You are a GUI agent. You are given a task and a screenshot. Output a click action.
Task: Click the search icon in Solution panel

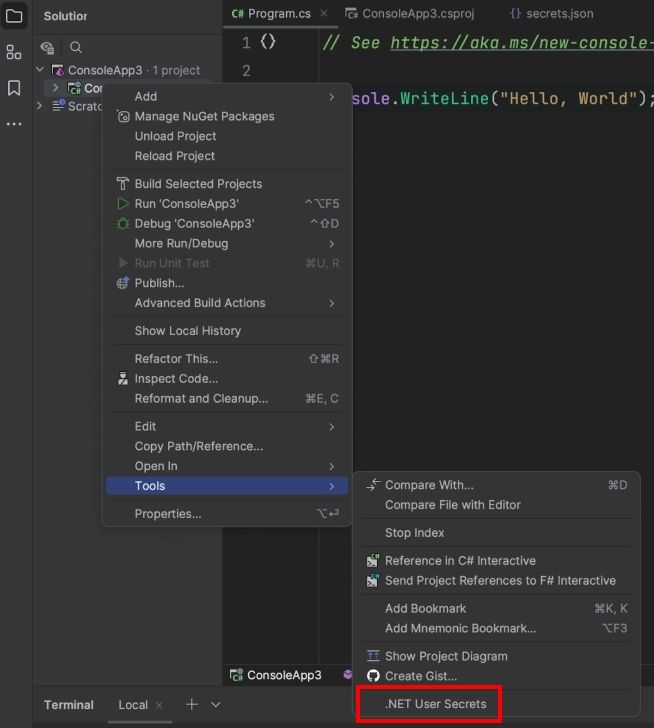pyautogui.click(x=76, y=47)
